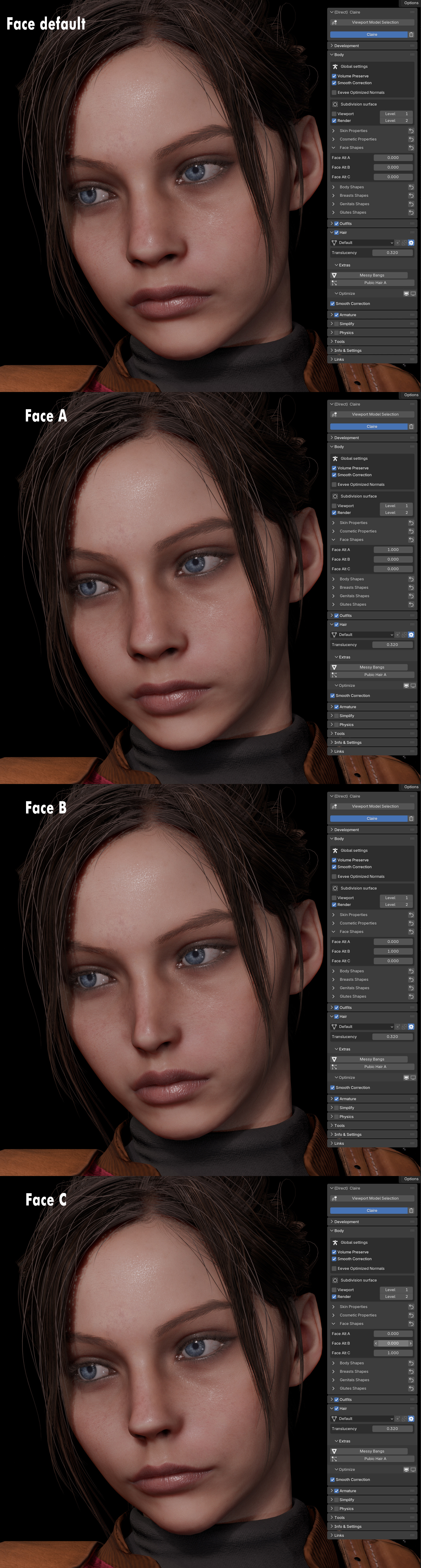Viewport: 421px width, 1568px height.
Task: Open the Options menu above Face C panel
Action: [411, 1179]
